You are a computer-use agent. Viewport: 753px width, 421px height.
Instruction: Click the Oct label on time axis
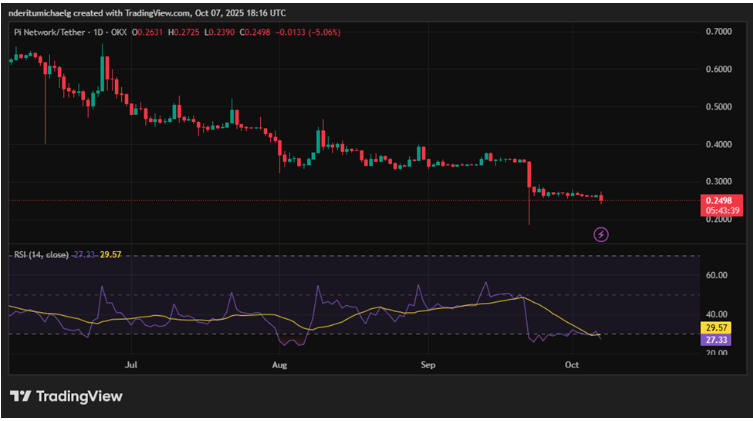pos(571,365)
